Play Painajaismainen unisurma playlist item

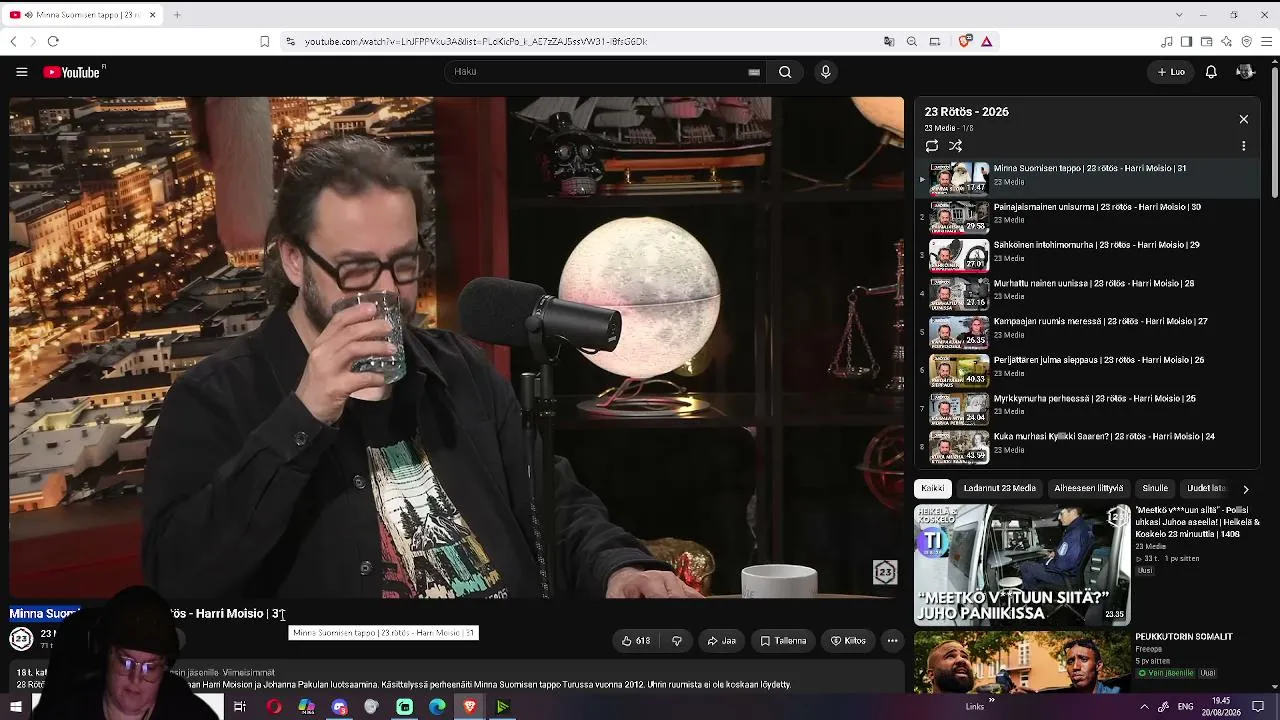point(1088,217)
